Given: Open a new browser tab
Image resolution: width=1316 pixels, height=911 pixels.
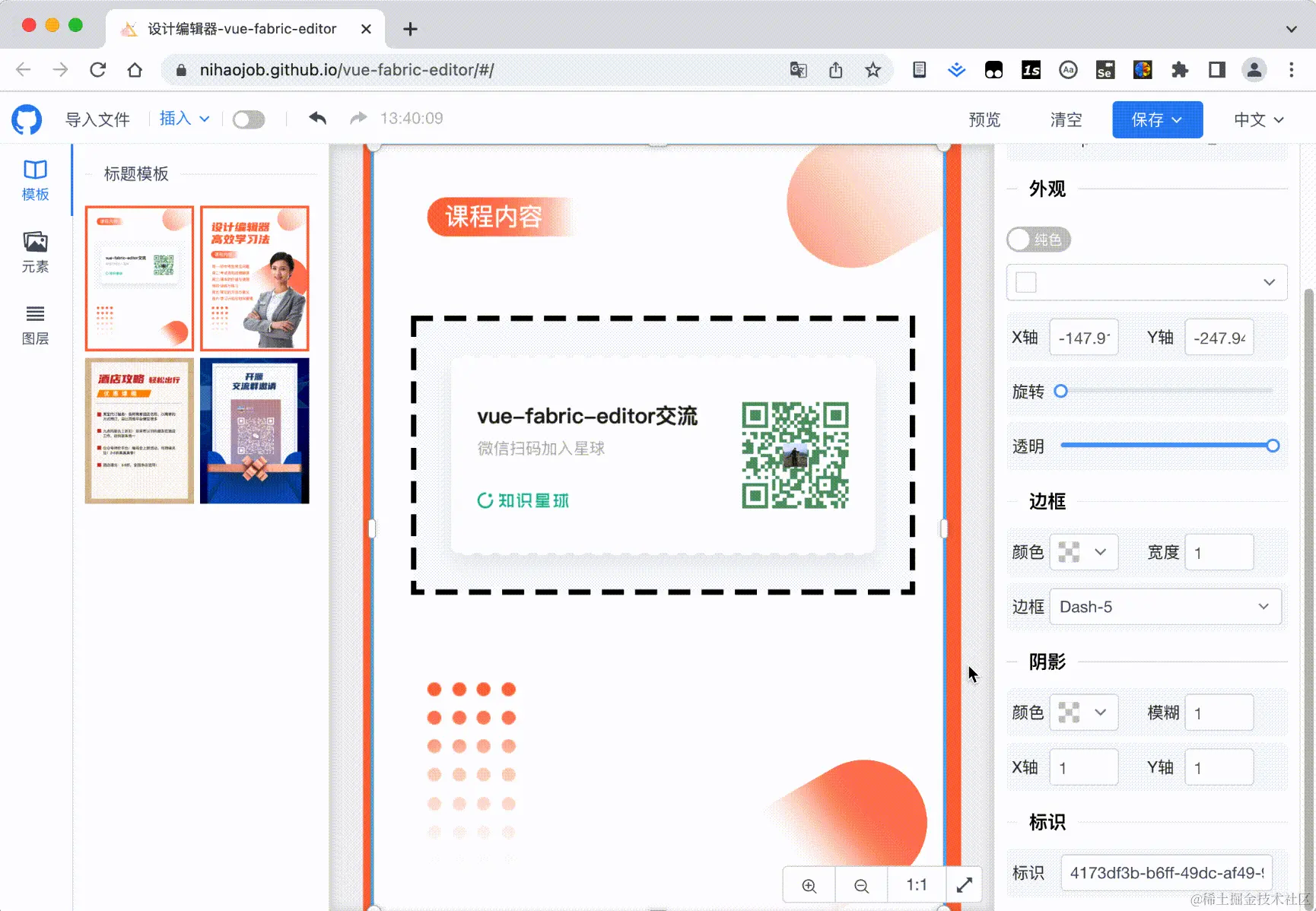Looking at the screenshot, I should pyautogui.click(x=410, y=29).
